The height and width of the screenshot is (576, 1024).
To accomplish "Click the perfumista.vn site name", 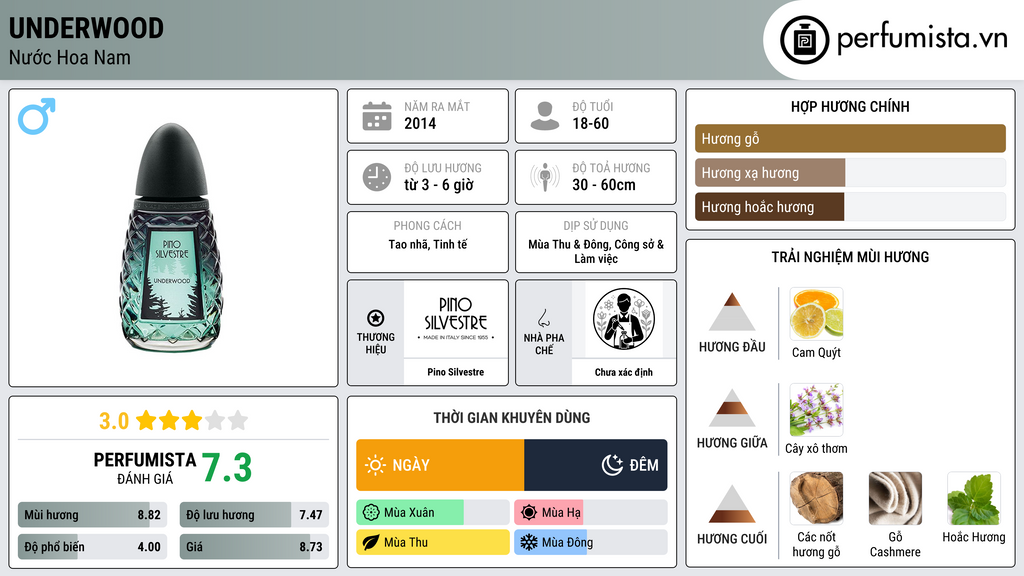I will tap(922, 39).
